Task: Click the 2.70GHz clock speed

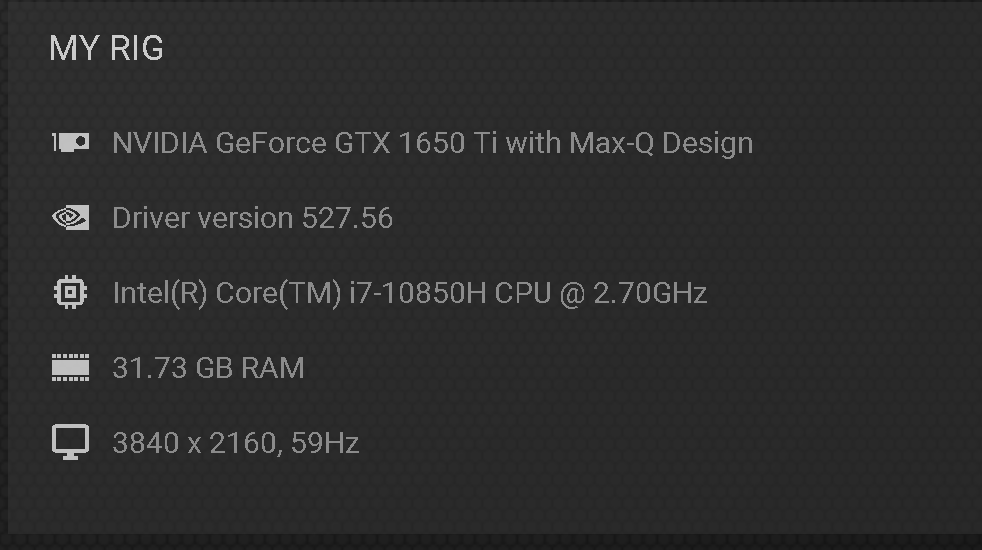Action: (x=650, y=293)
